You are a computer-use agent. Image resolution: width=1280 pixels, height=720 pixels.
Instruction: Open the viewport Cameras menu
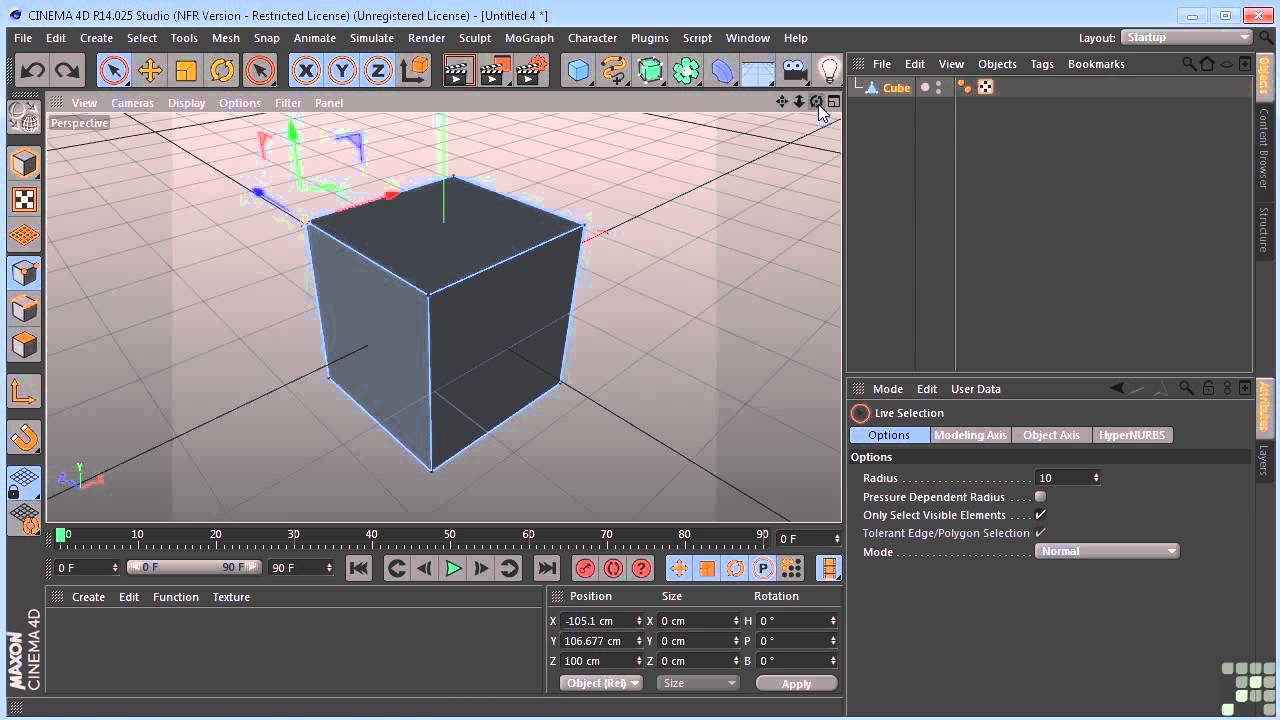click(x=132, y=103)
